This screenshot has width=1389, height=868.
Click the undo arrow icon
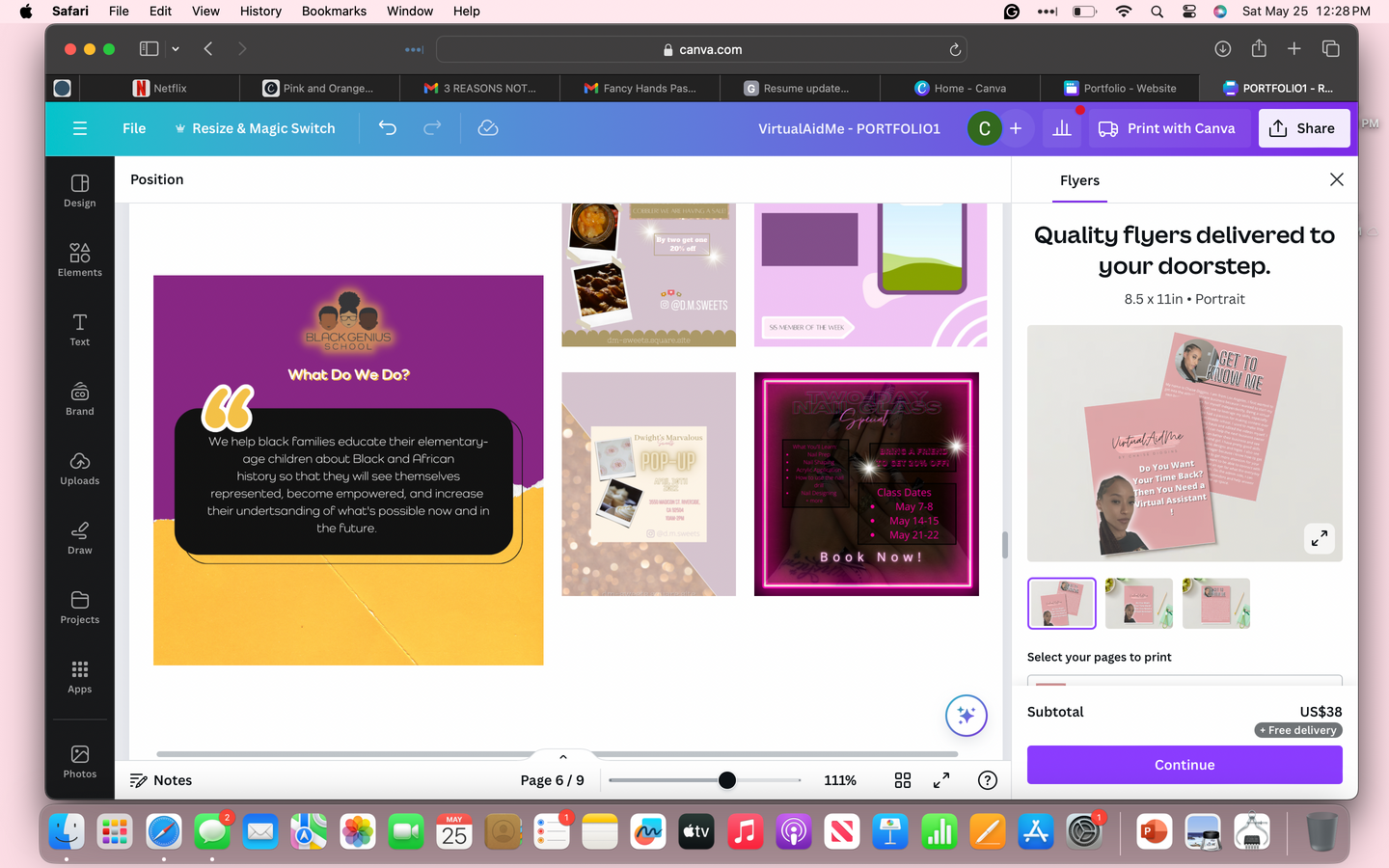click(388, 128)
